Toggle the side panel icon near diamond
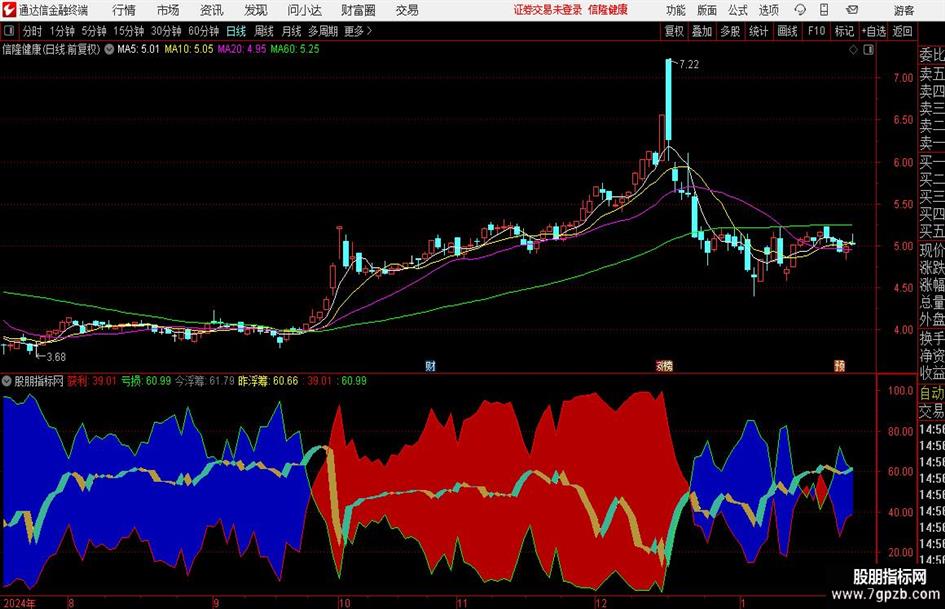Image resolution: width=945 pixels, height=609 pixels. 868,50
